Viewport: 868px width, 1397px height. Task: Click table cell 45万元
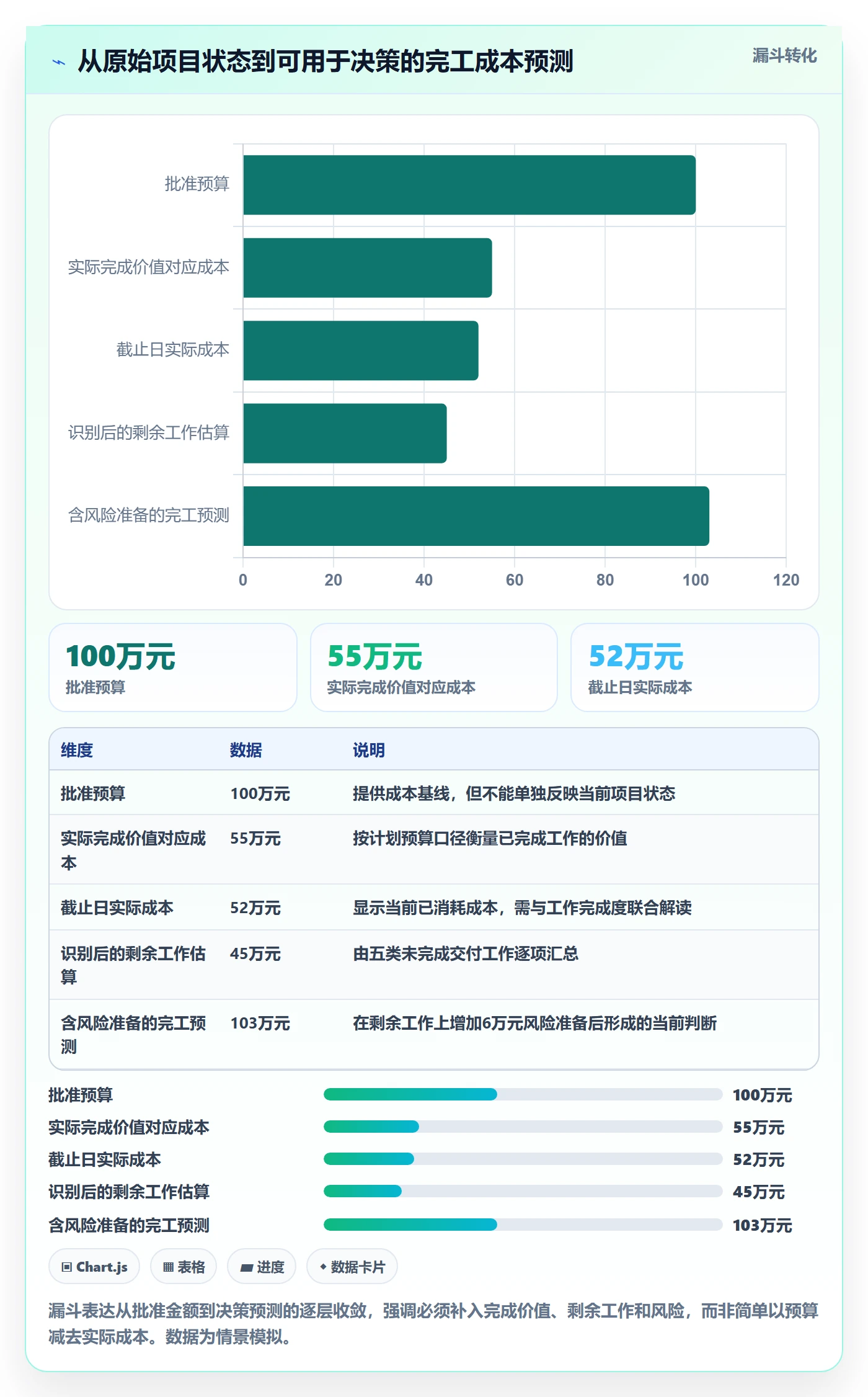coord(255,953)
